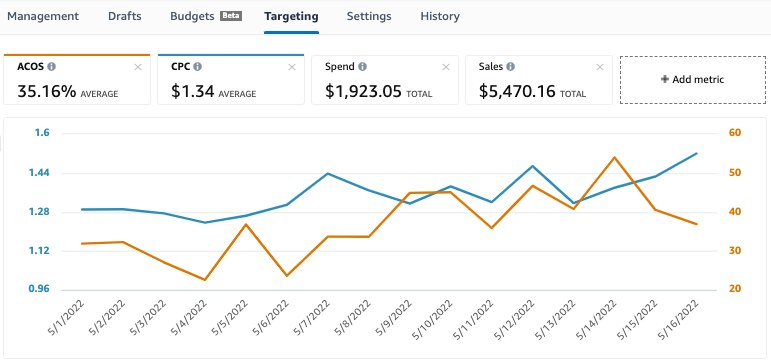The image size is (771, 362).
Task: View the History tab
Action: click(x=440, y=16)
